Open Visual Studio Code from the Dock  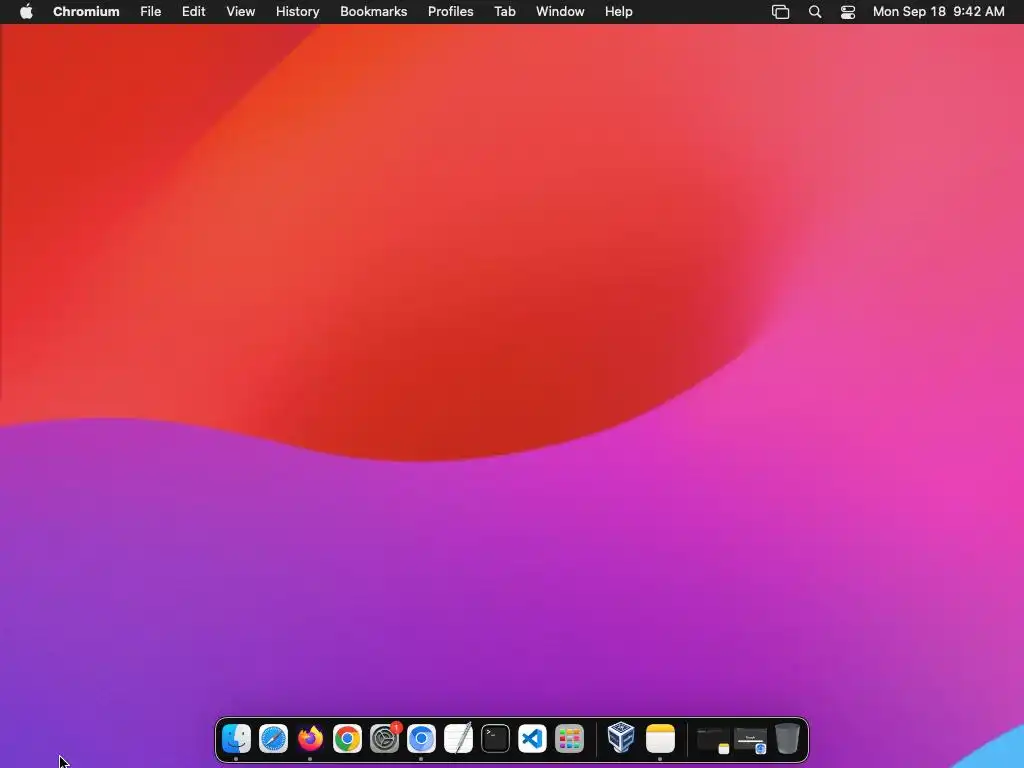click(532, 739)
